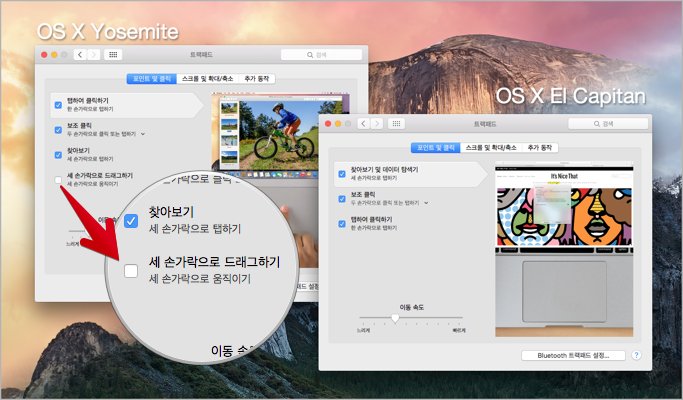The width and height of the screenshot is (683, 400).
Task: Switch to 스크롤 및 확대/축소 tab in Yosemite window
Action: (208, 79)
